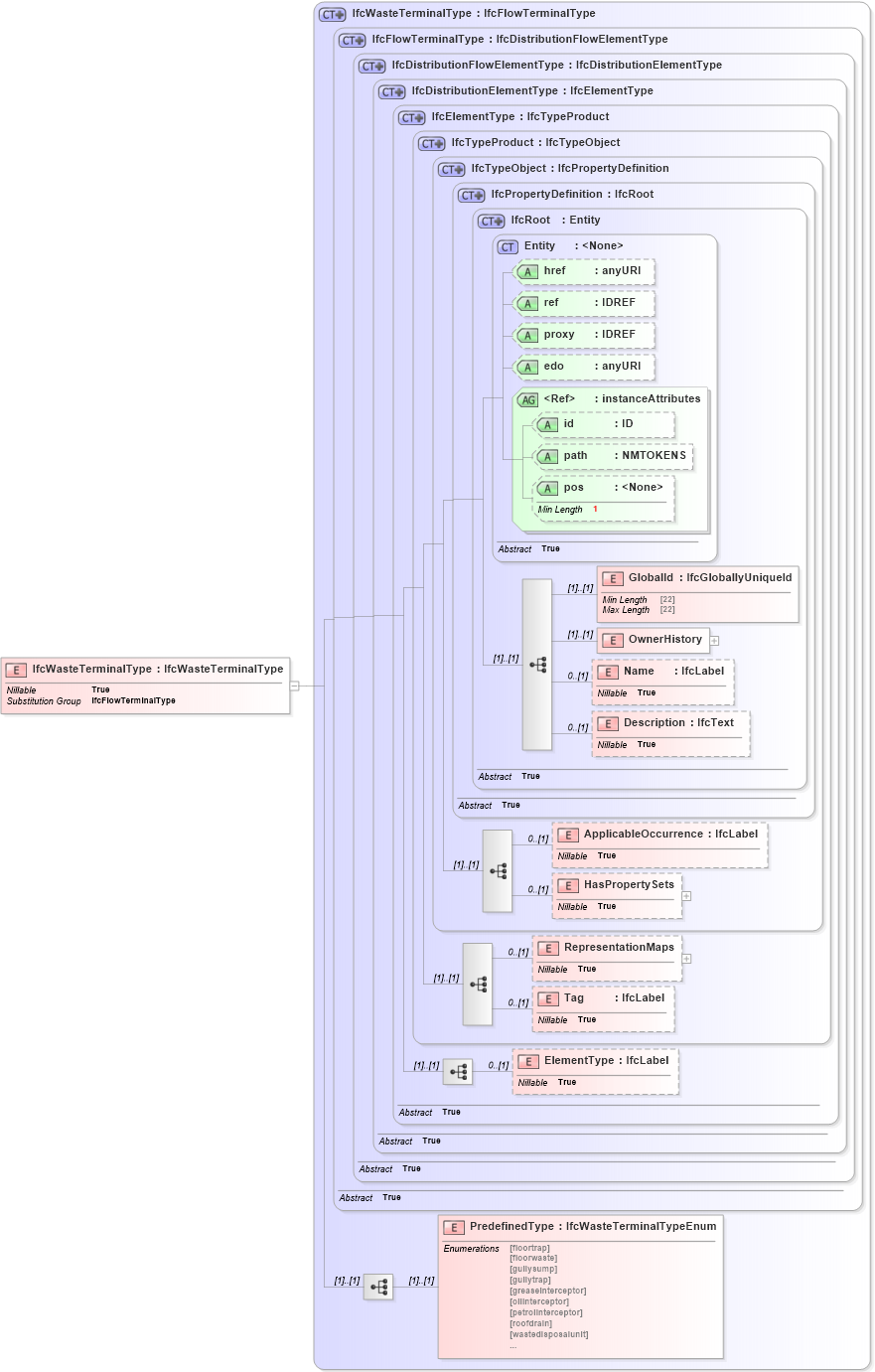The height and width of the screenshot is (1372, 875).
Task: Select the E icon of GlobalId element
Action: (x=612, y=578)
